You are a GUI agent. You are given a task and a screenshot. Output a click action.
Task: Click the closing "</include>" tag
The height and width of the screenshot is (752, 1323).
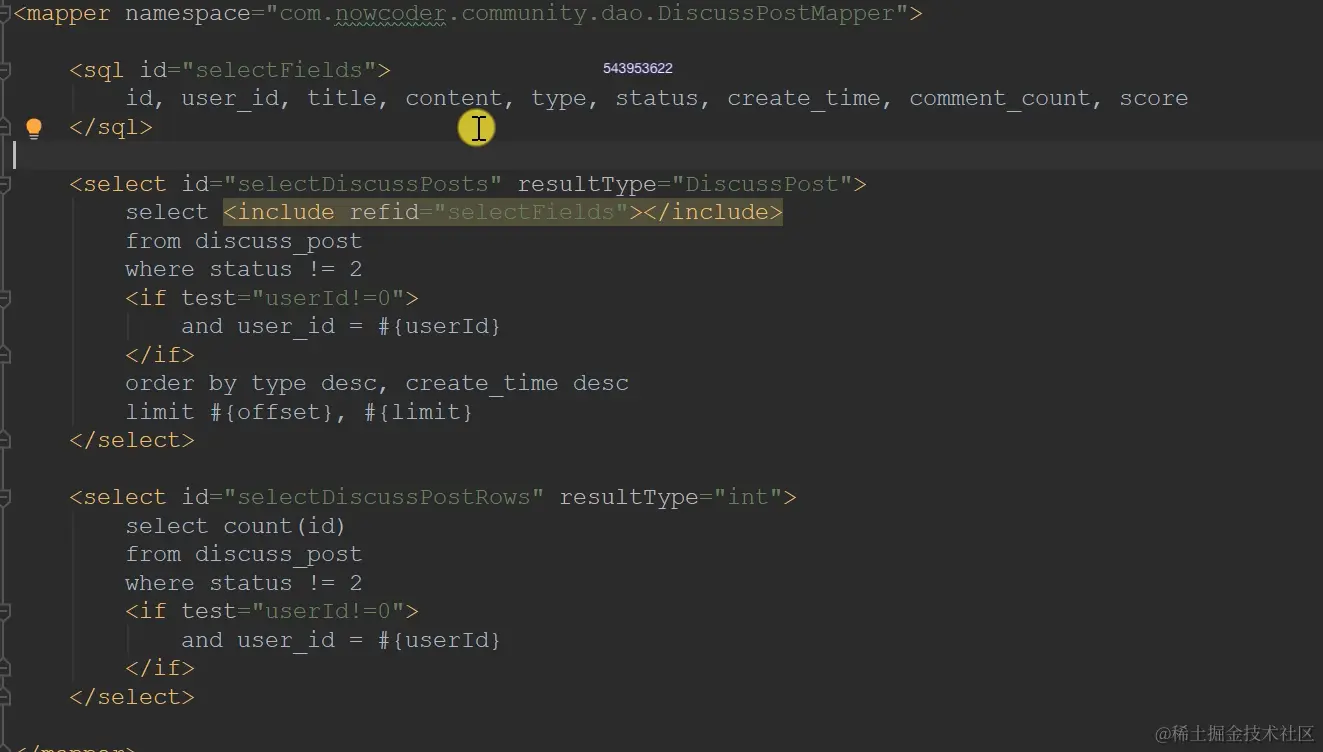pos(712,212)
